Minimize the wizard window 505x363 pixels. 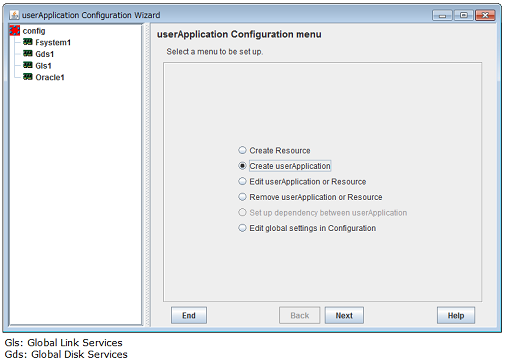[443, 15]
